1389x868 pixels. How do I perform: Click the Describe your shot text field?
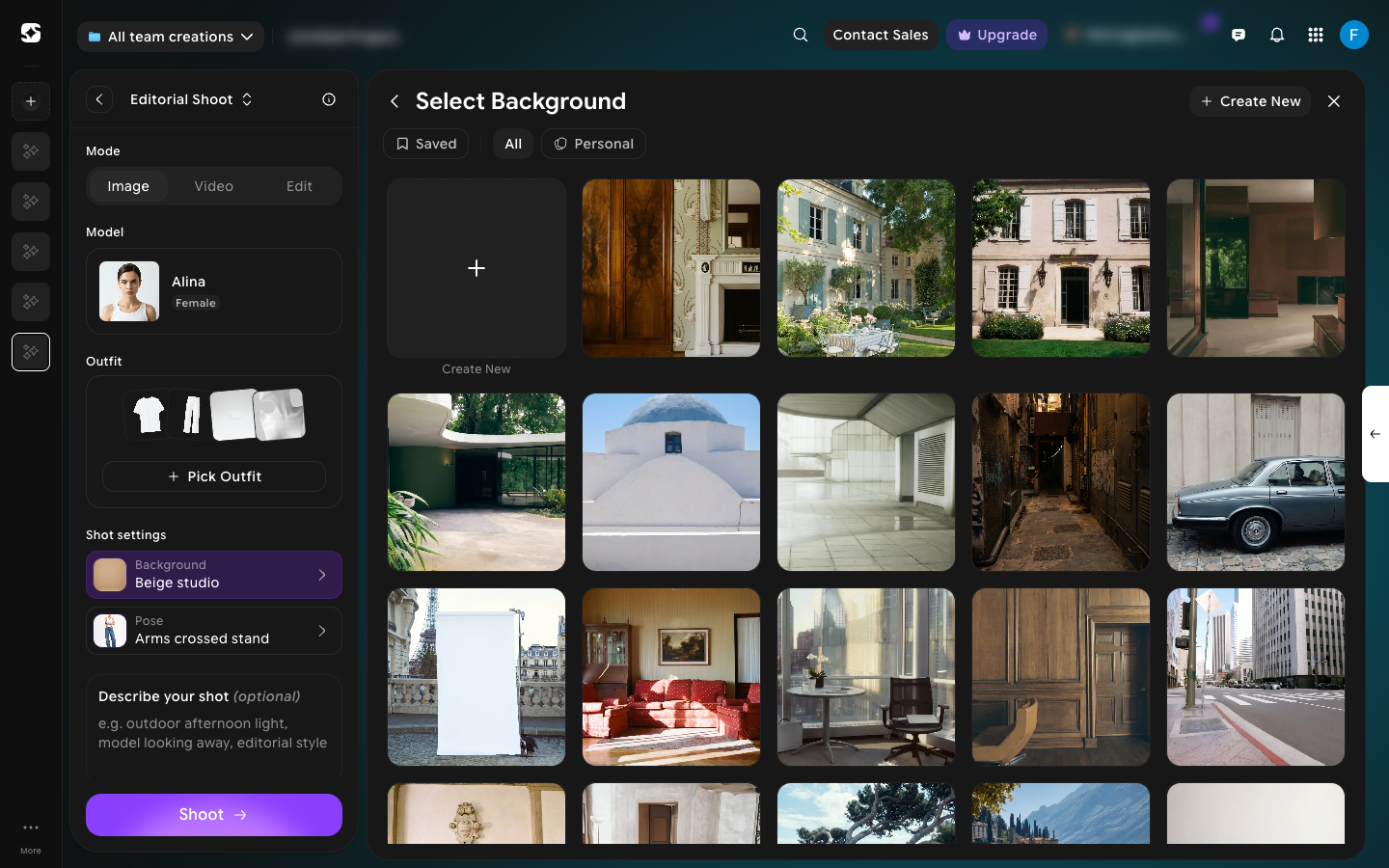tap(214, 725)
